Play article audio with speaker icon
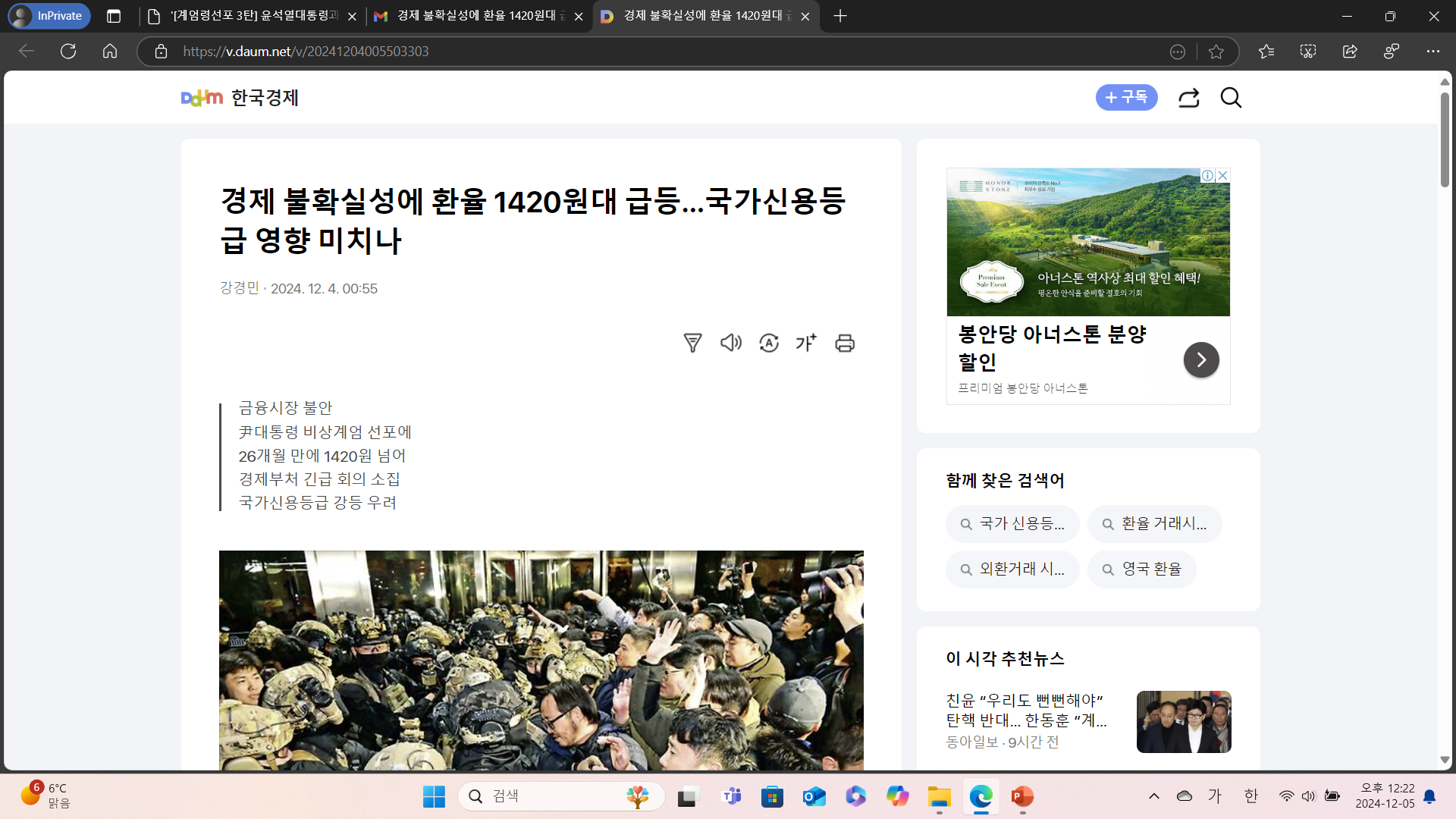 tap(730, 343)
